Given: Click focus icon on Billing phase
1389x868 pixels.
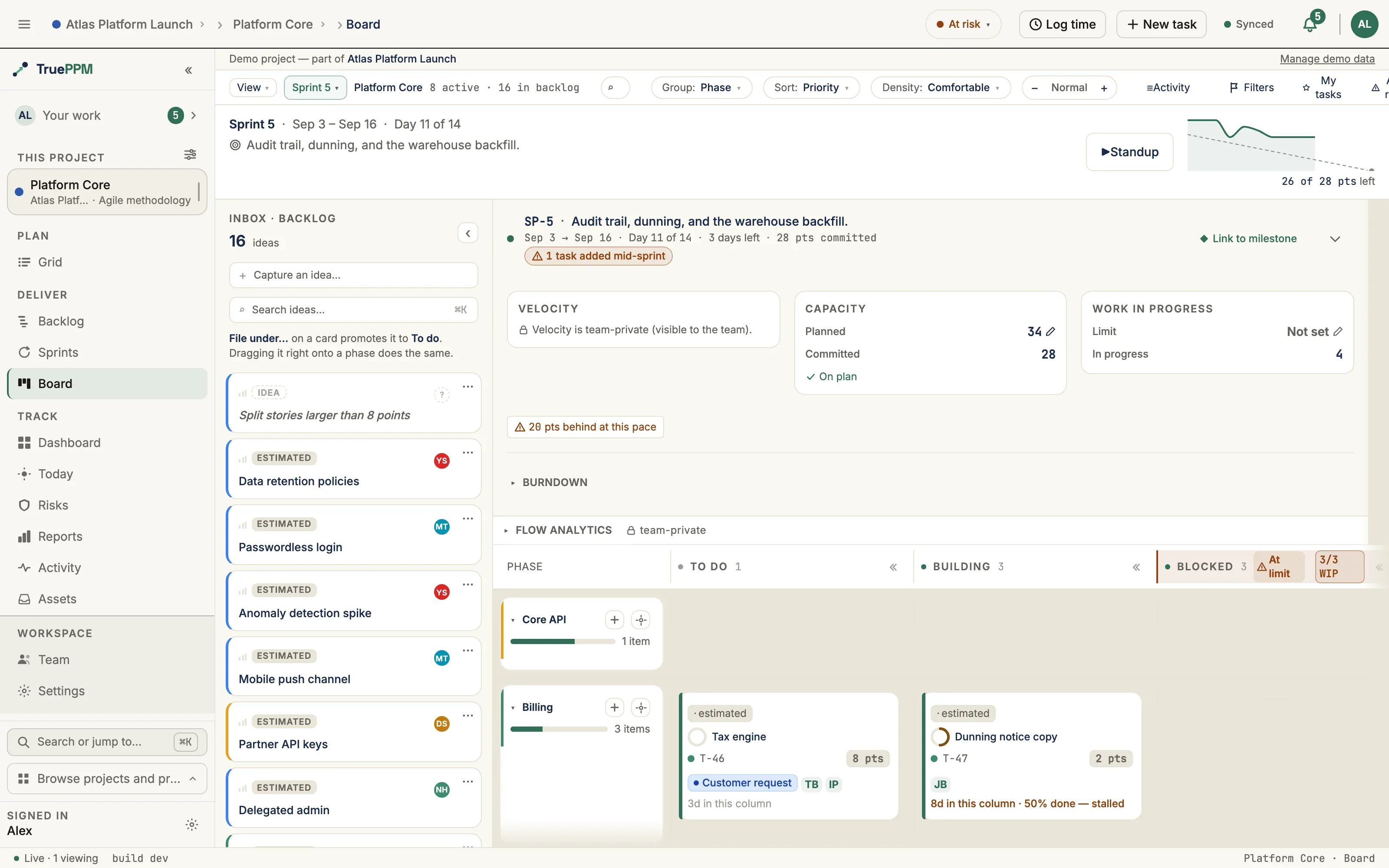Looking at the screenshot, I should 641,707.
